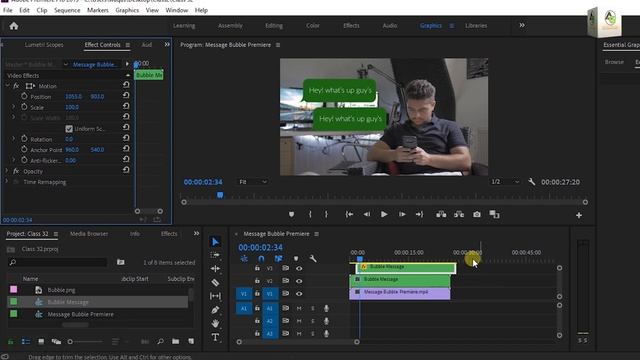Reset the Scale parameter
Screen dimensions: 640x360
click(126, 106)
